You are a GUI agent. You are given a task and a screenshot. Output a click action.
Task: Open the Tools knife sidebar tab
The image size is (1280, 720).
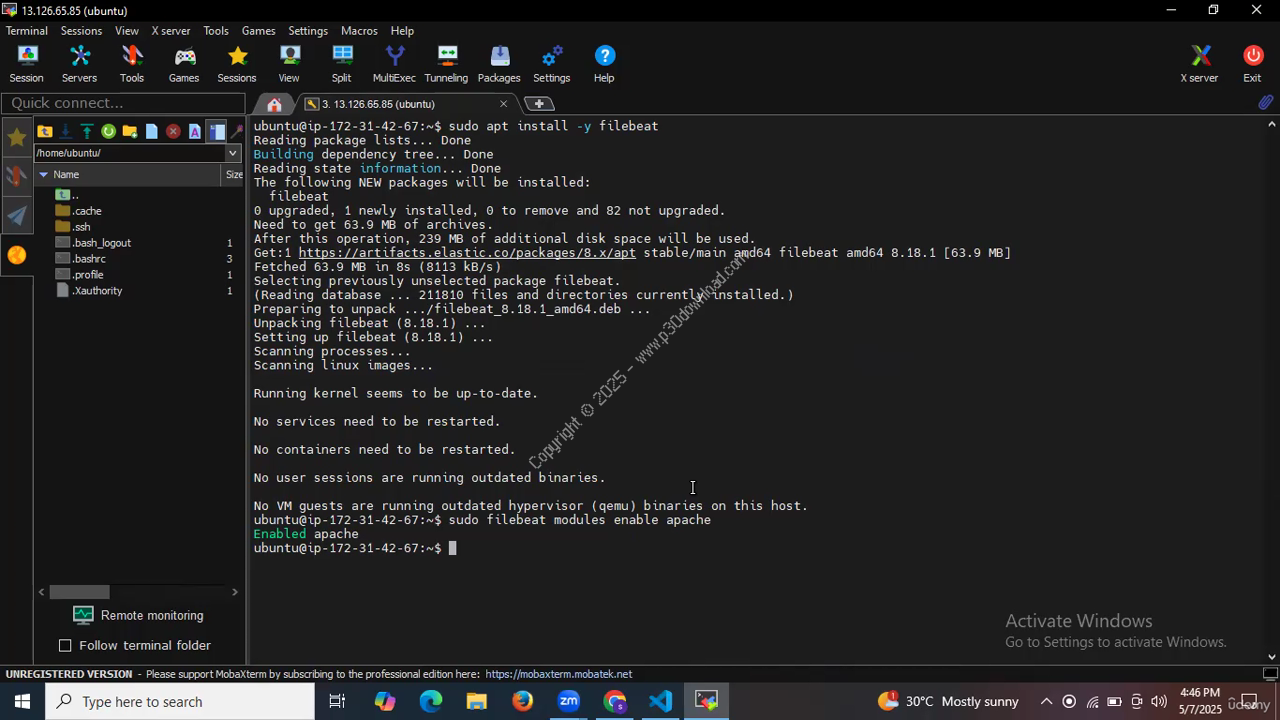16,177
